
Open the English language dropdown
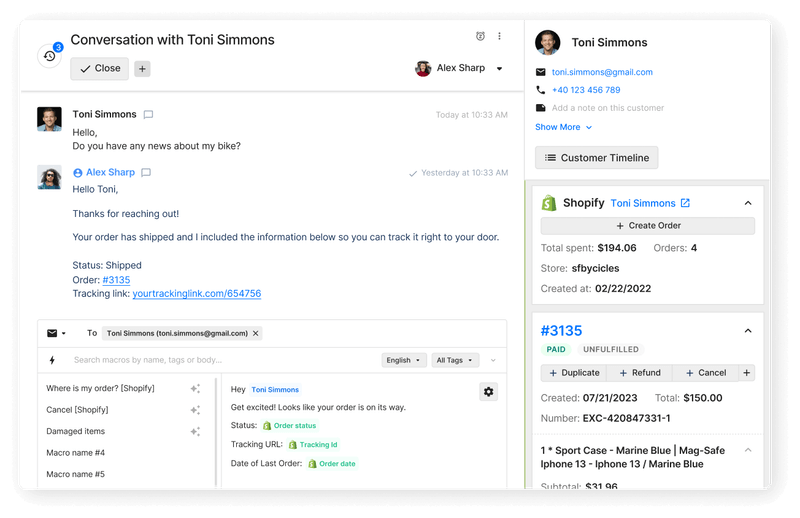[403, 360]
